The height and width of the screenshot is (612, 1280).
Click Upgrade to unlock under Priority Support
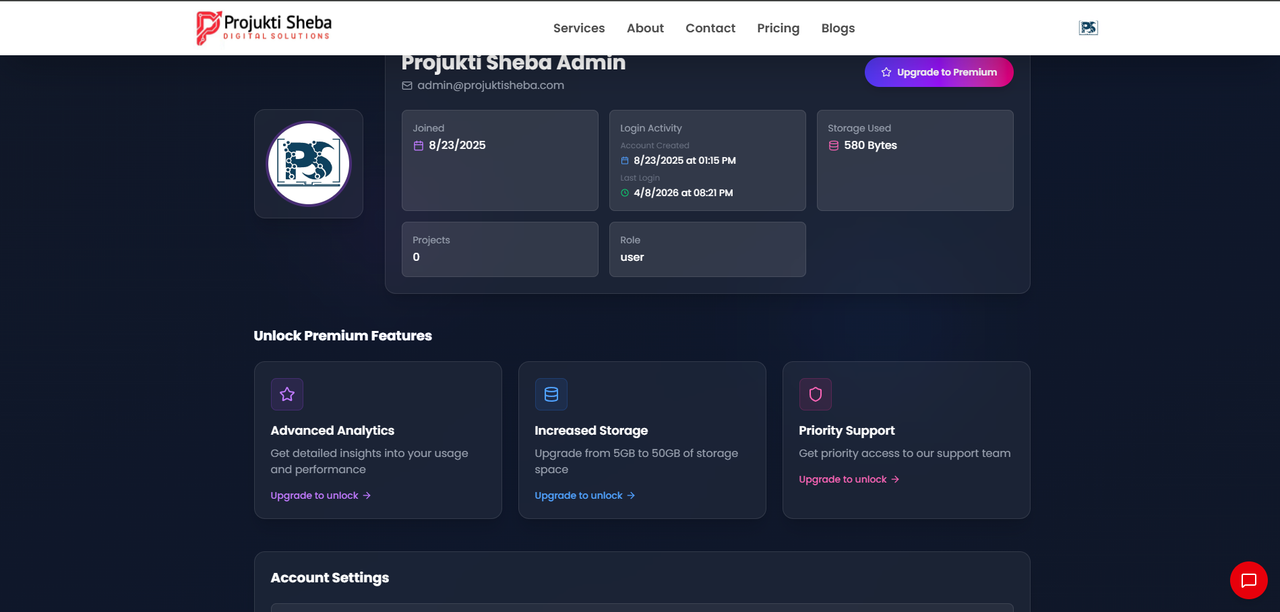click(848, 480)
